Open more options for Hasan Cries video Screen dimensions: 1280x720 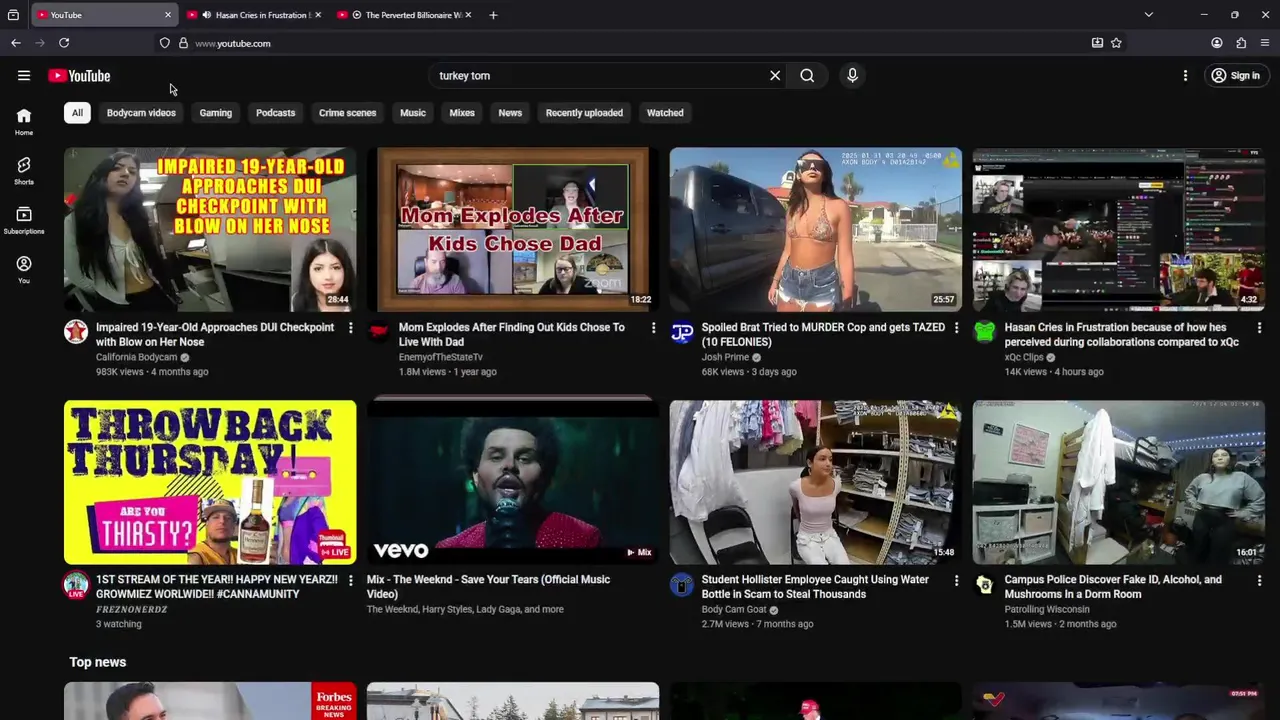tap(1259, 328)
